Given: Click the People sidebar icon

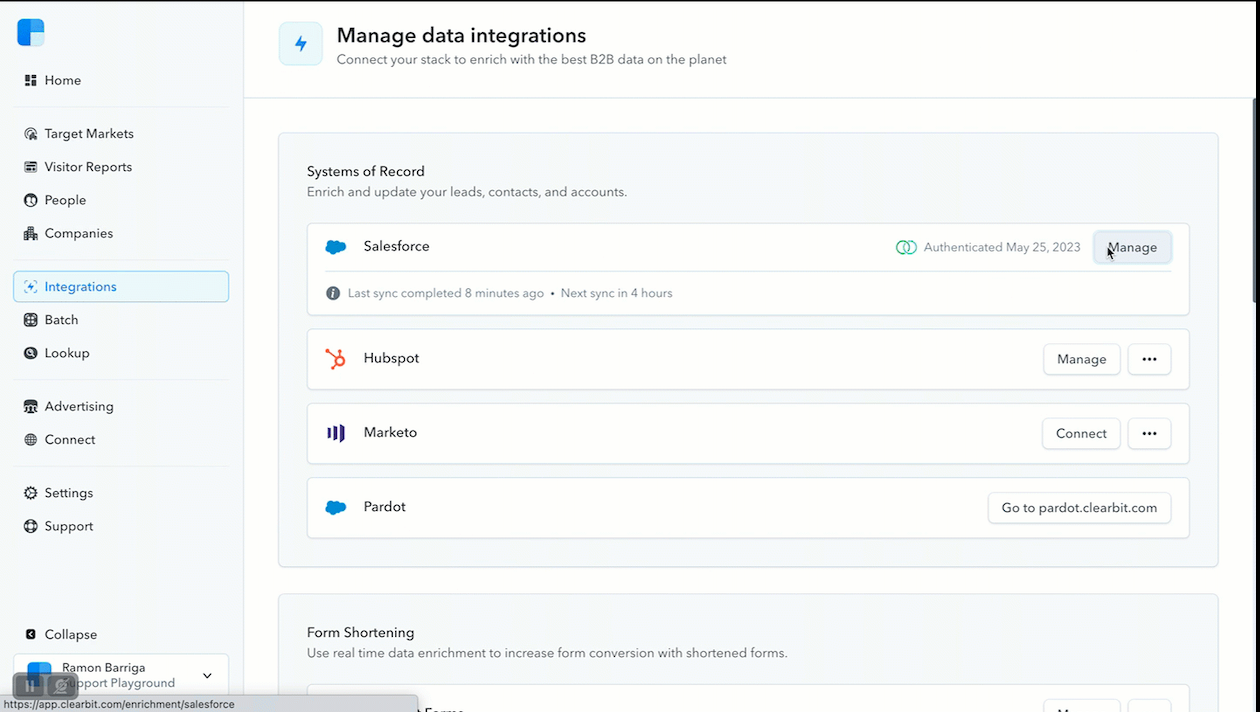Looking at the screenshot, I should click(x=31, y=200).
